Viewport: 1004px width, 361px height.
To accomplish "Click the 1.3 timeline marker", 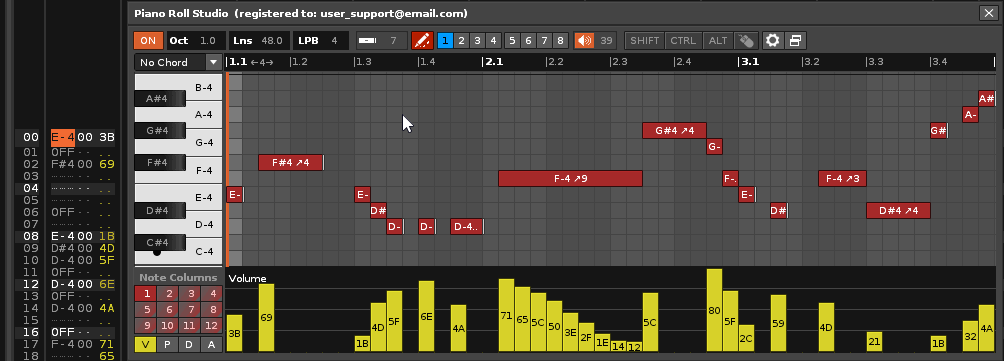I will pyautogui.click(x=363, y=62).
